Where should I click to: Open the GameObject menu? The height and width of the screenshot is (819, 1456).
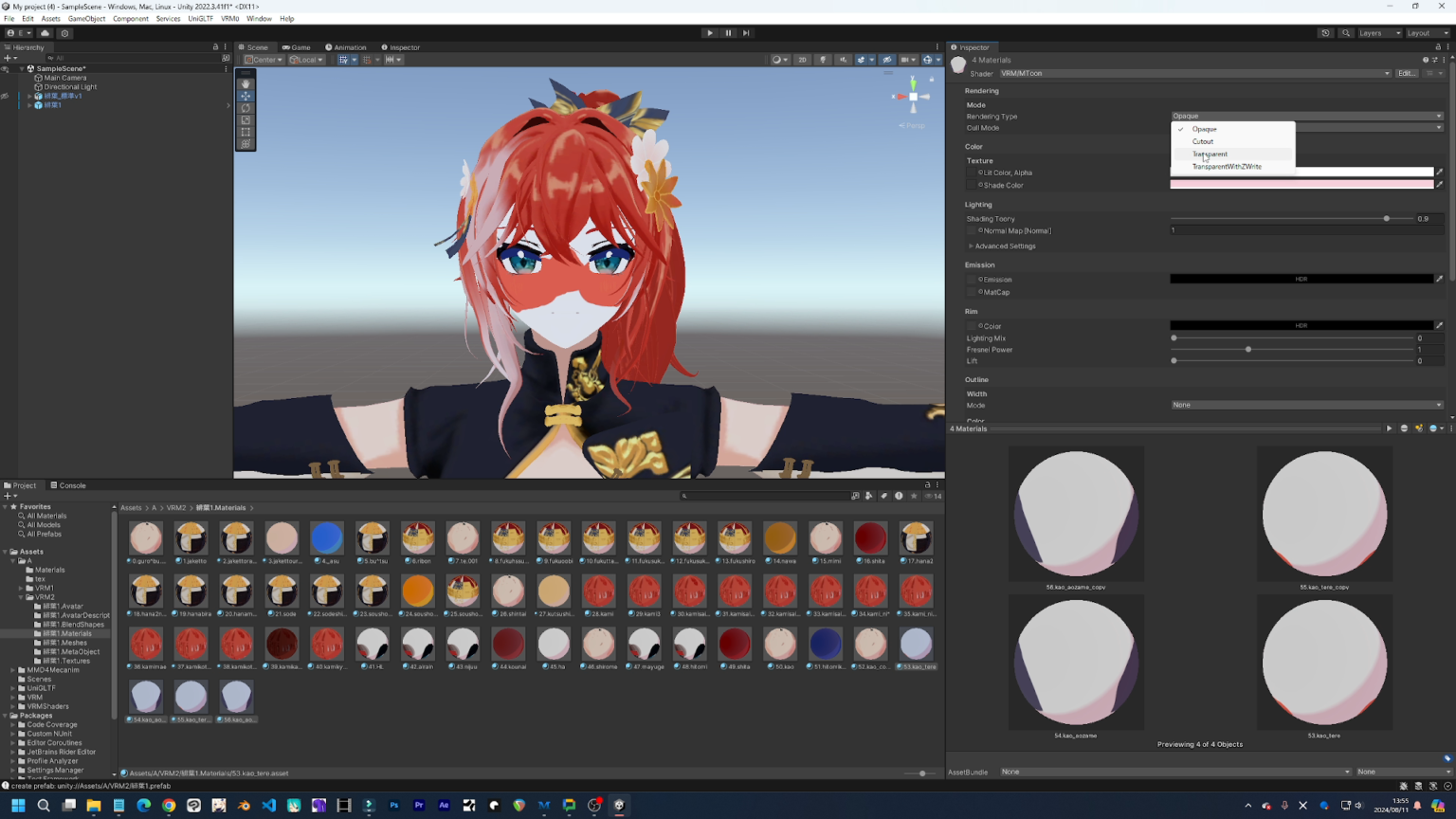point(87,18)
